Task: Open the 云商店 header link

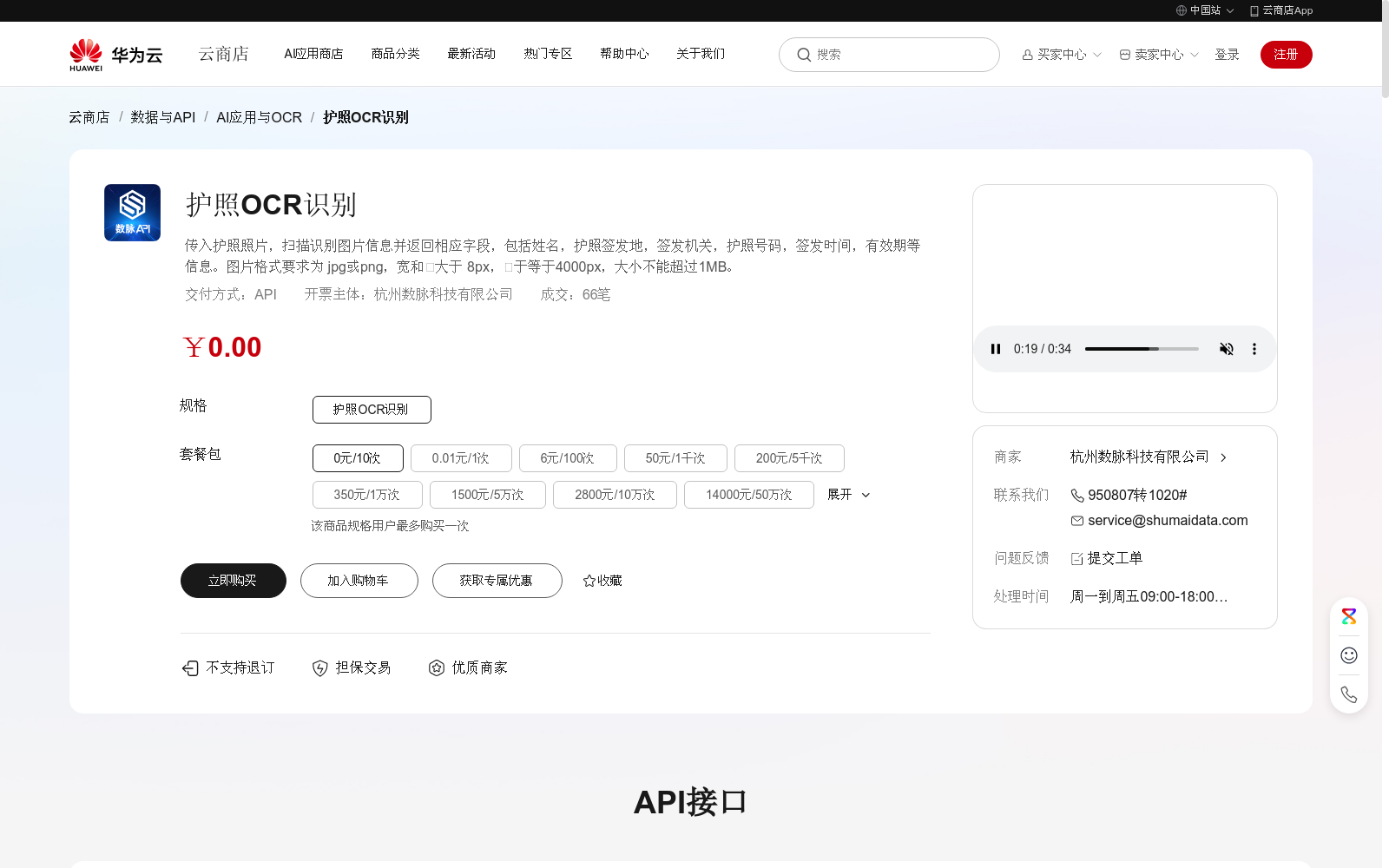Action: point(223,54)
